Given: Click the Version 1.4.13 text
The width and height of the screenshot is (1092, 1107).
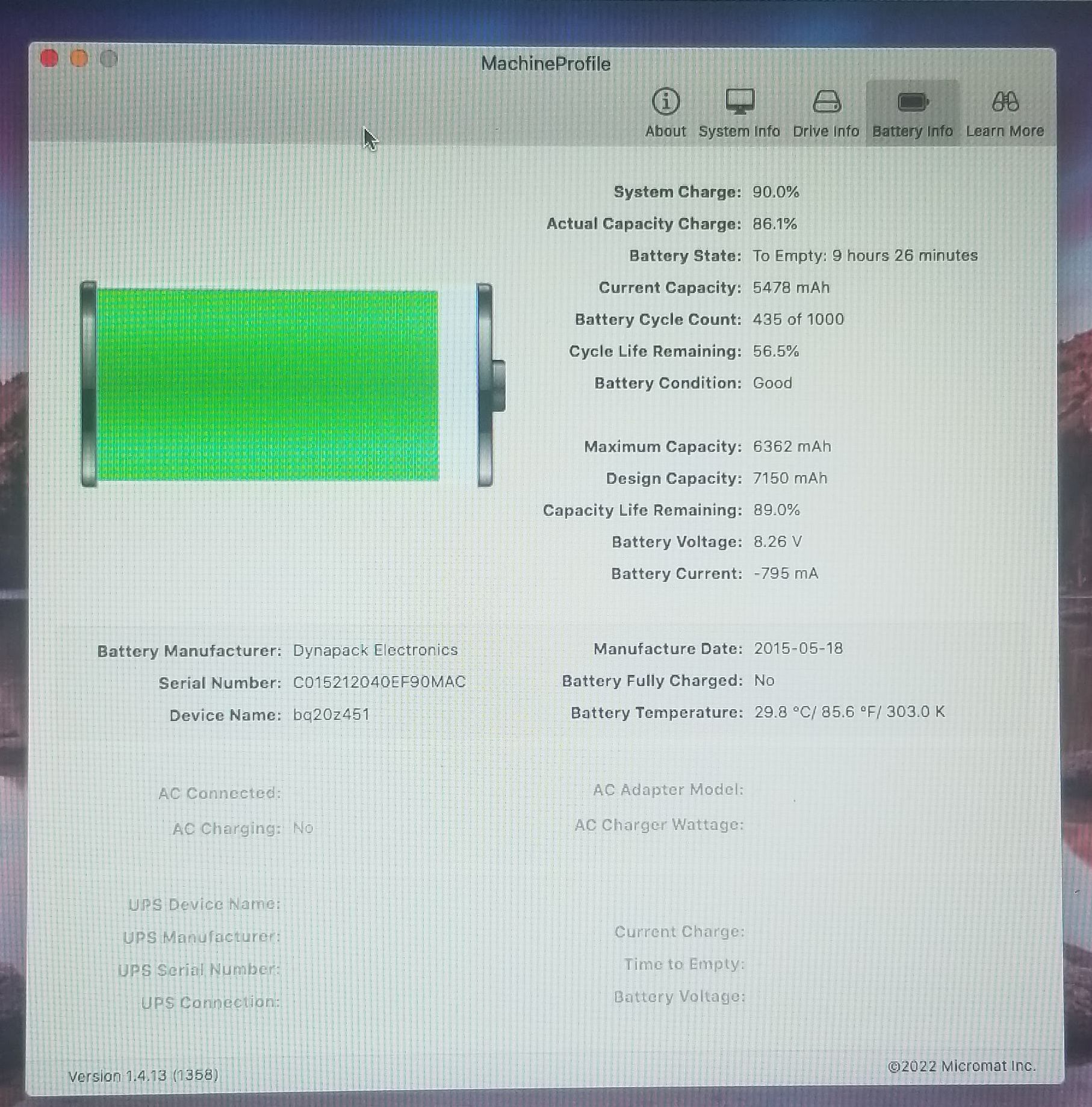Looking at the screenshot, I should [x=143, y=1076].
